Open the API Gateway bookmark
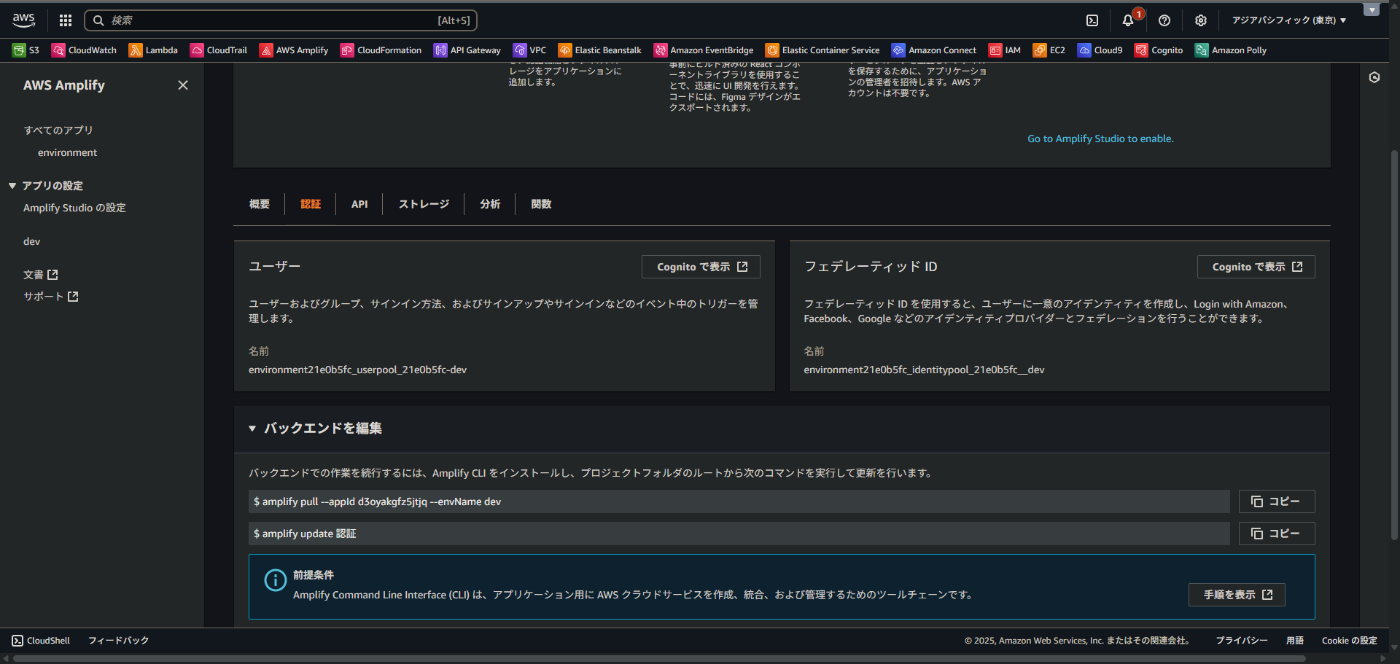 point(467,50)
